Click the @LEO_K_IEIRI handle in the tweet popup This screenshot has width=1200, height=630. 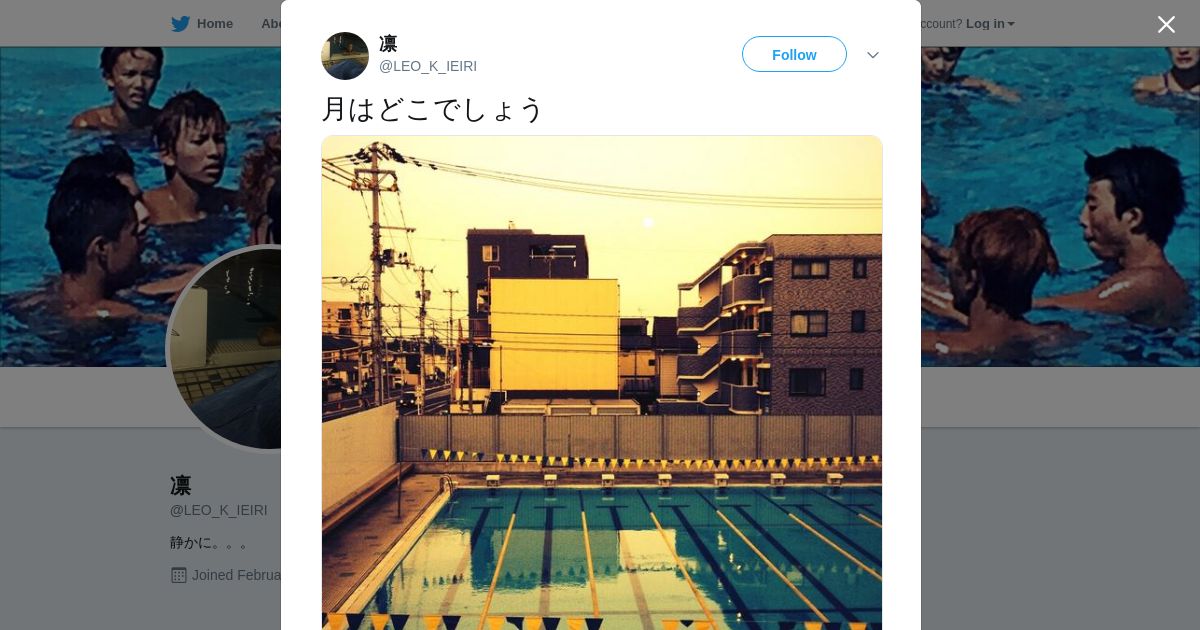(428, 66)
